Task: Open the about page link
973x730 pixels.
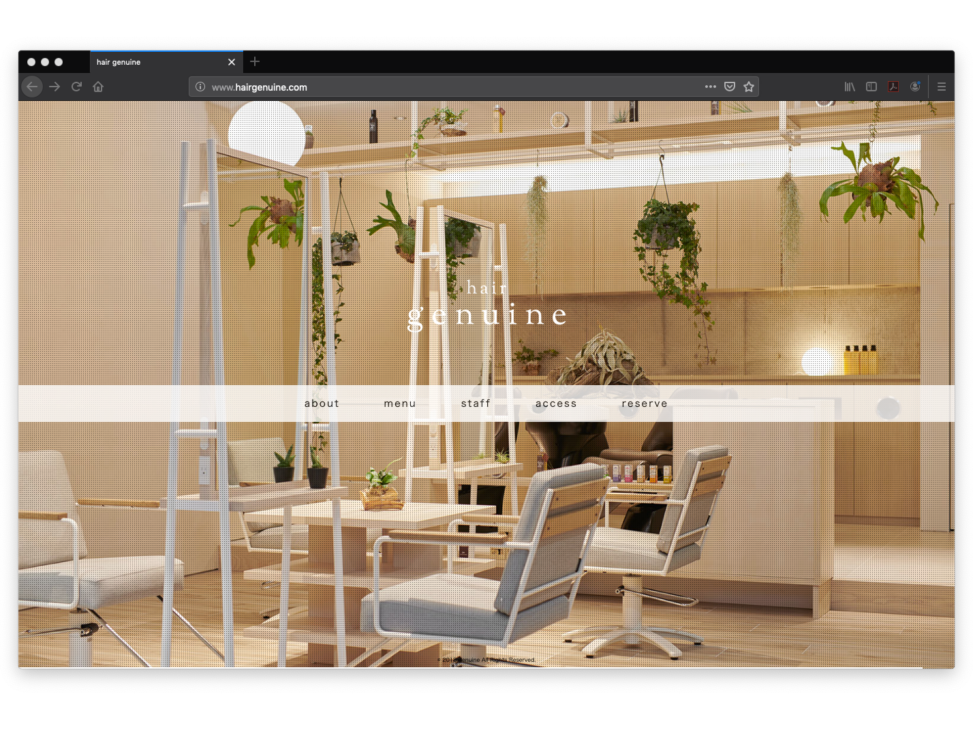Action: [322, 404]
